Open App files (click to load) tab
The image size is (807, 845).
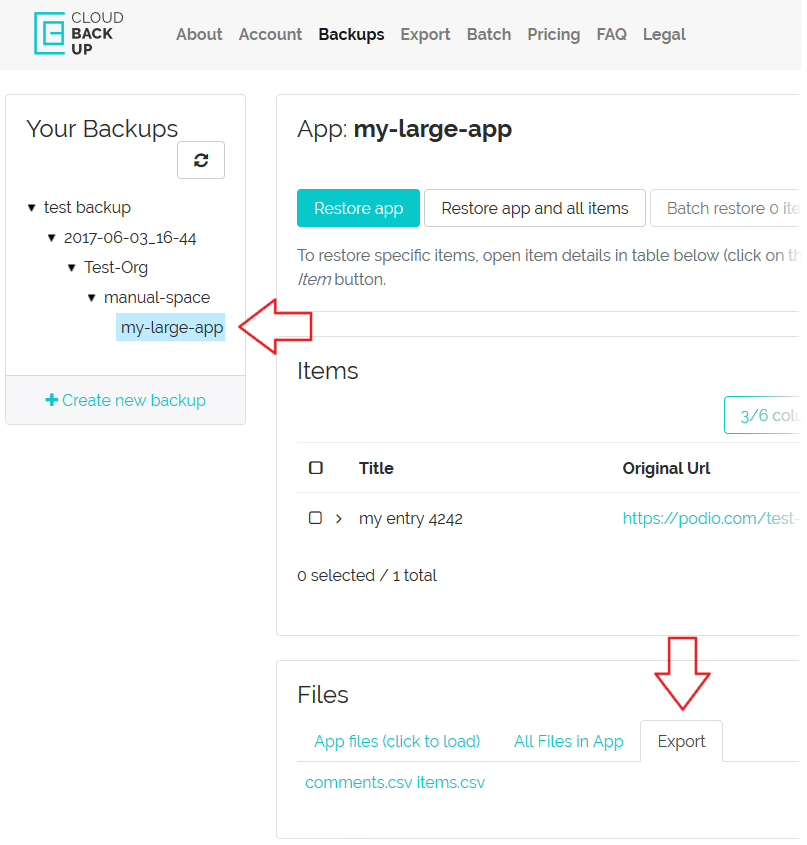(397, 741)
